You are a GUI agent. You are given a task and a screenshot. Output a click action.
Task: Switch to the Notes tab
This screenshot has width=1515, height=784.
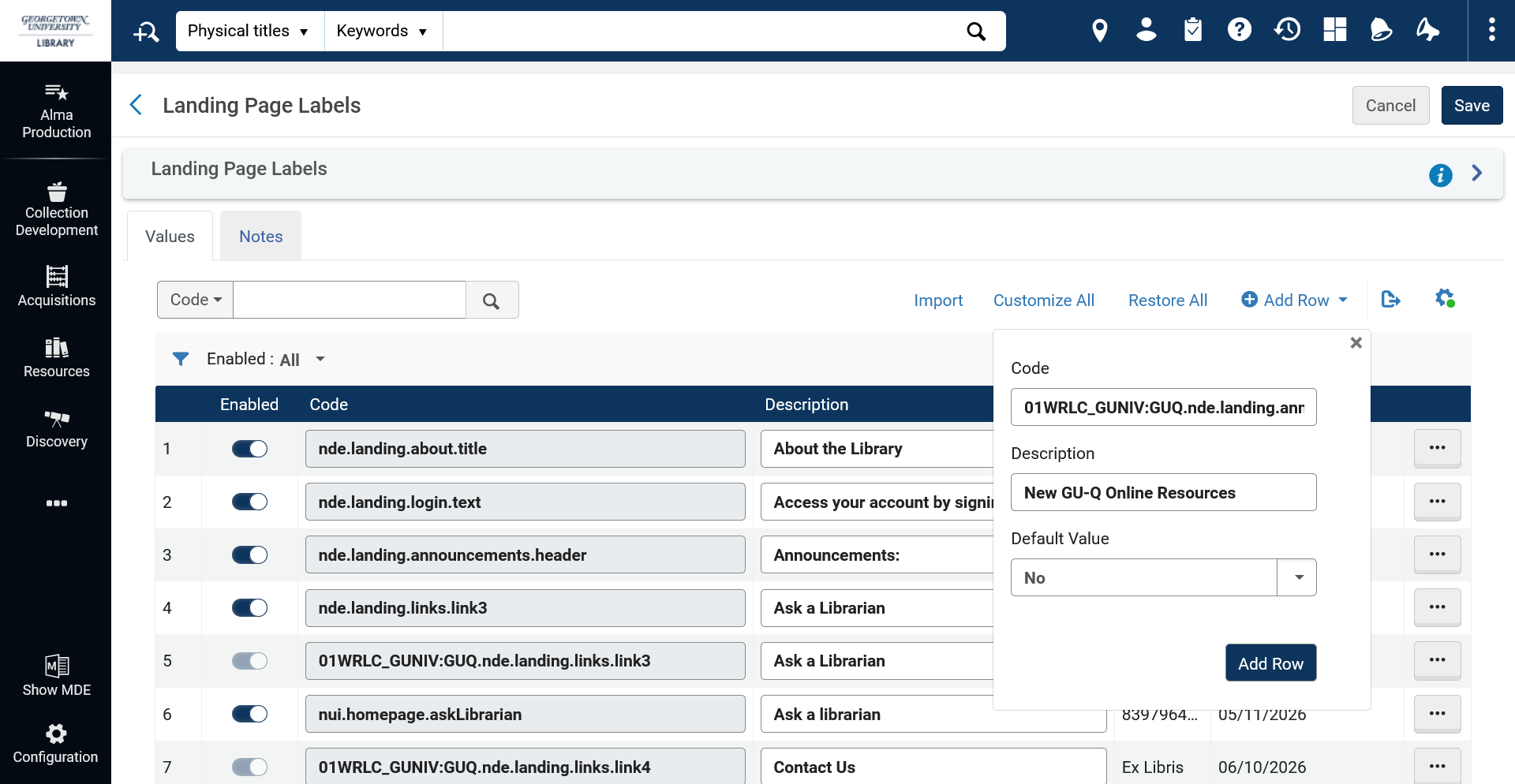tap(260, 237)
